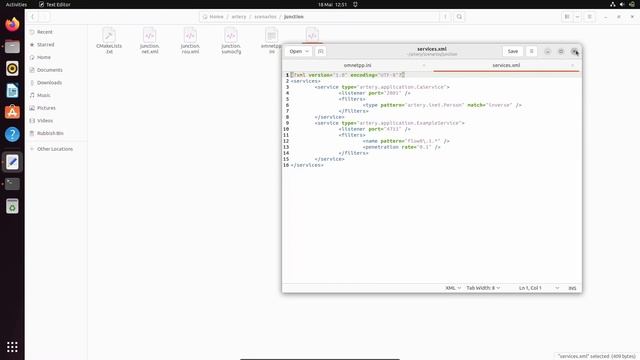Viewport: 640px width, 360px height.
Task: Open the network indicator in the top bar
Action: click(613, 4)
